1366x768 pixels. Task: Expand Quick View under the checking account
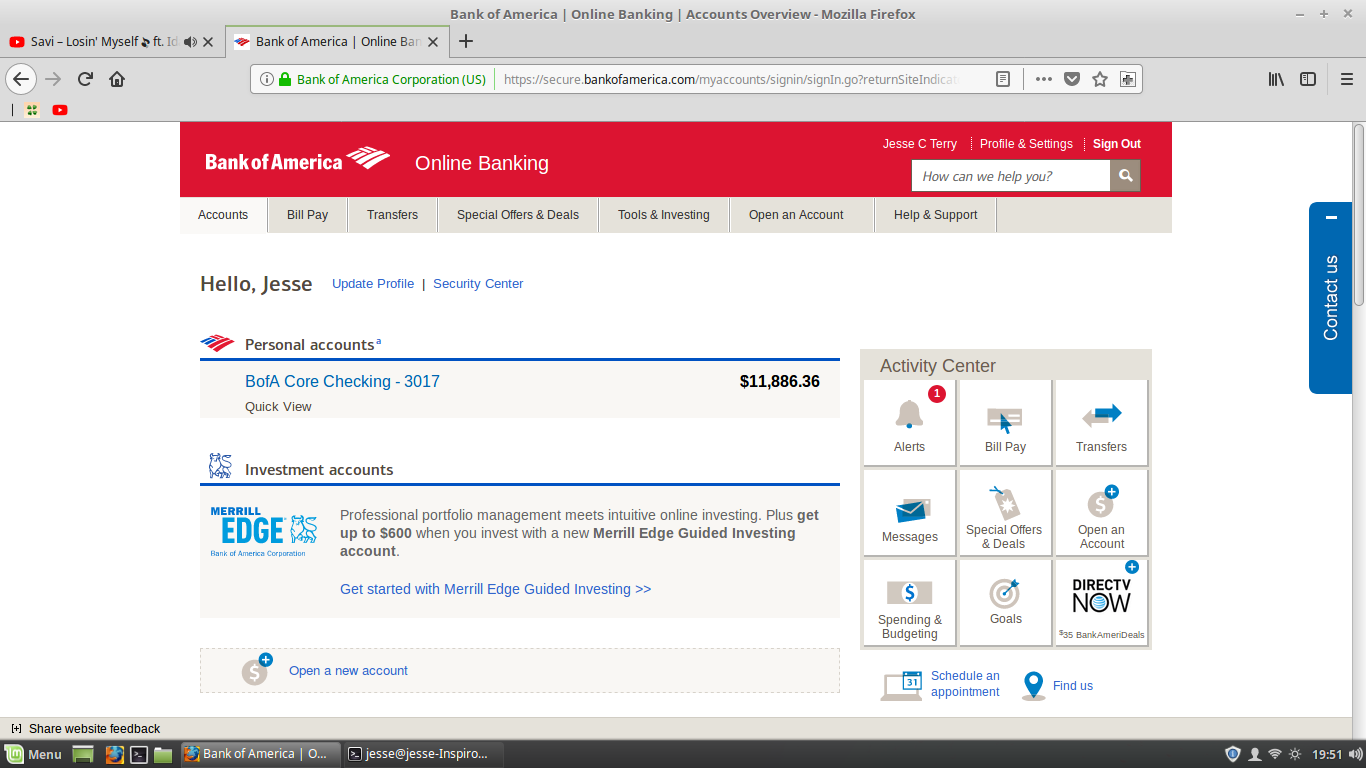click(278, 407)
